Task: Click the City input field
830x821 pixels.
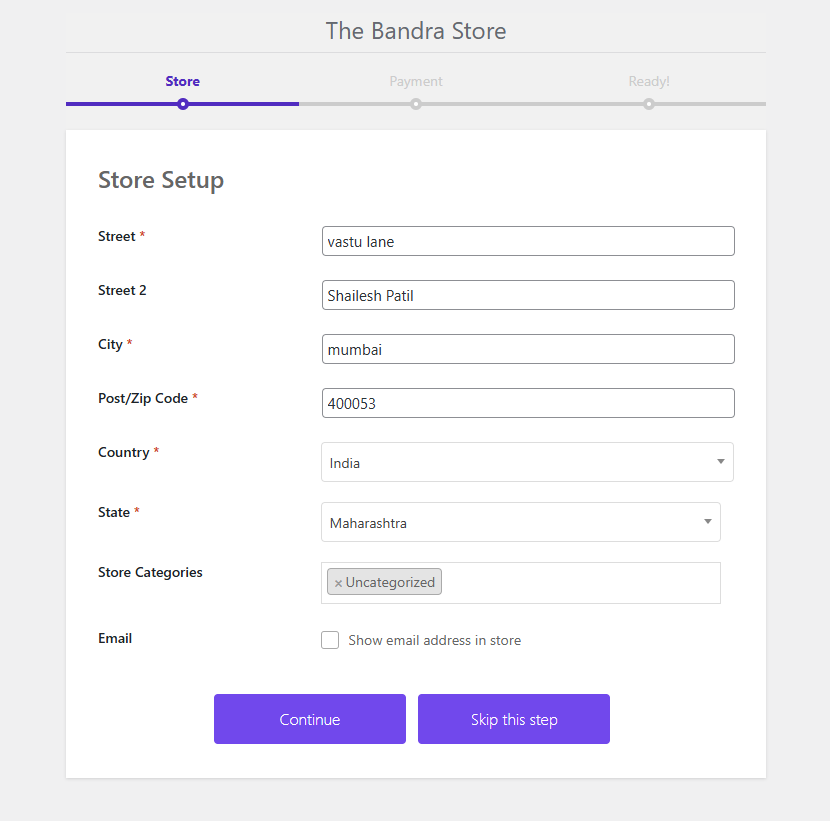Action: pyautogui.click(x=528, y=349)
